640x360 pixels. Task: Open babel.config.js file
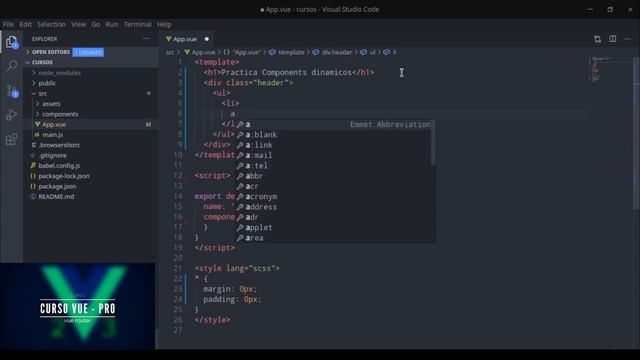[x=59, y=166]
